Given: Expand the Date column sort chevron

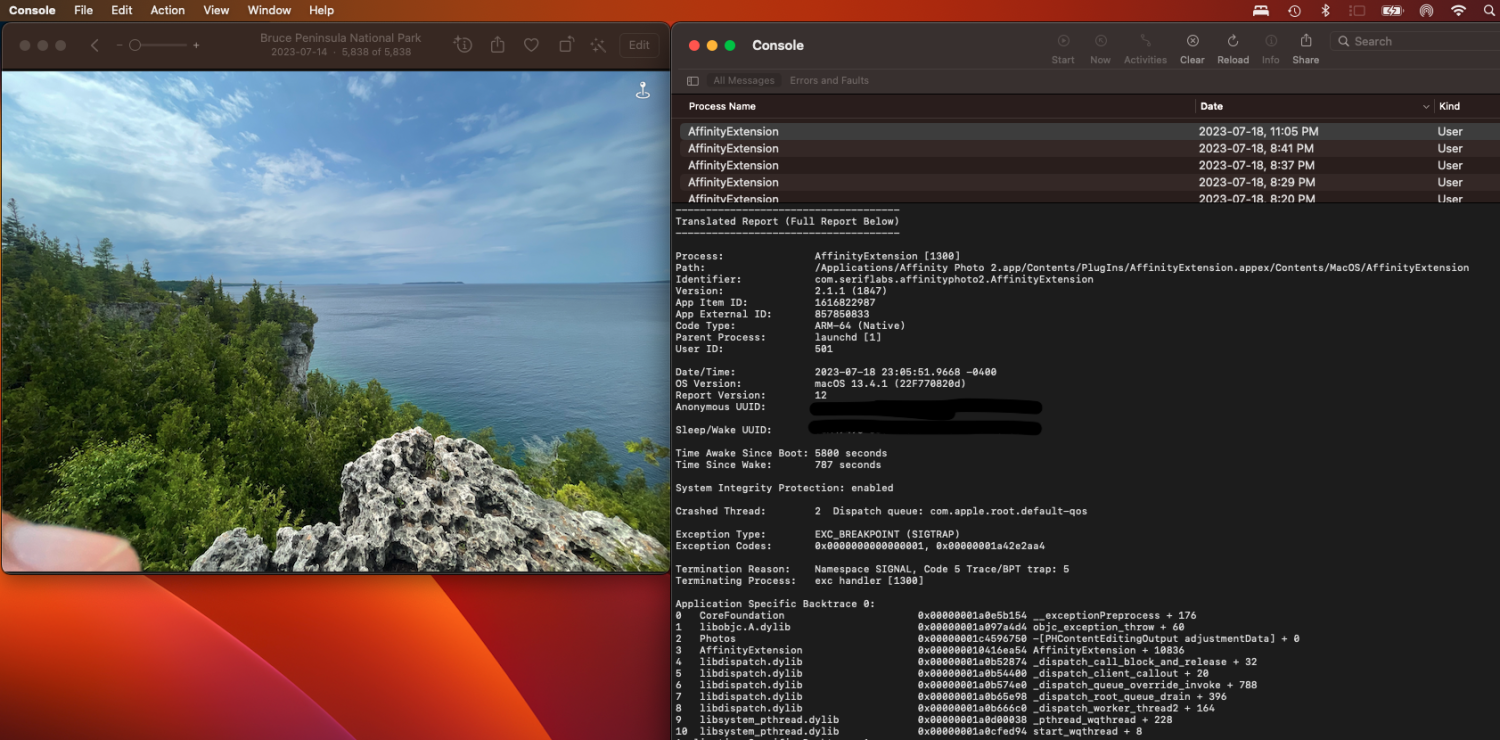Looking at the screenshot, I should (x=1426, y=107).
